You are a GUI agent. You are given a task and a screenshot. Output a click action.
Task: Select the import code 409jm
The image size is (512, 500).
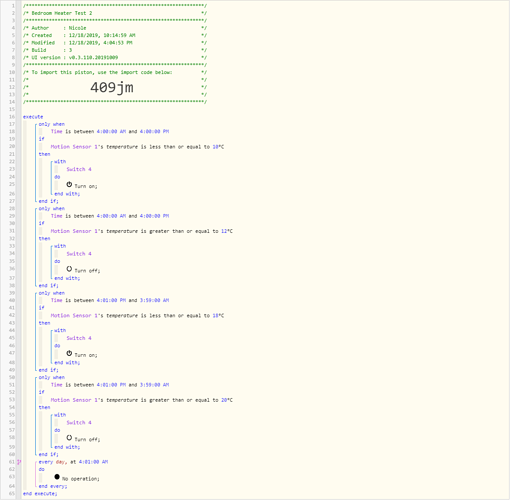(x=112, y=88)
